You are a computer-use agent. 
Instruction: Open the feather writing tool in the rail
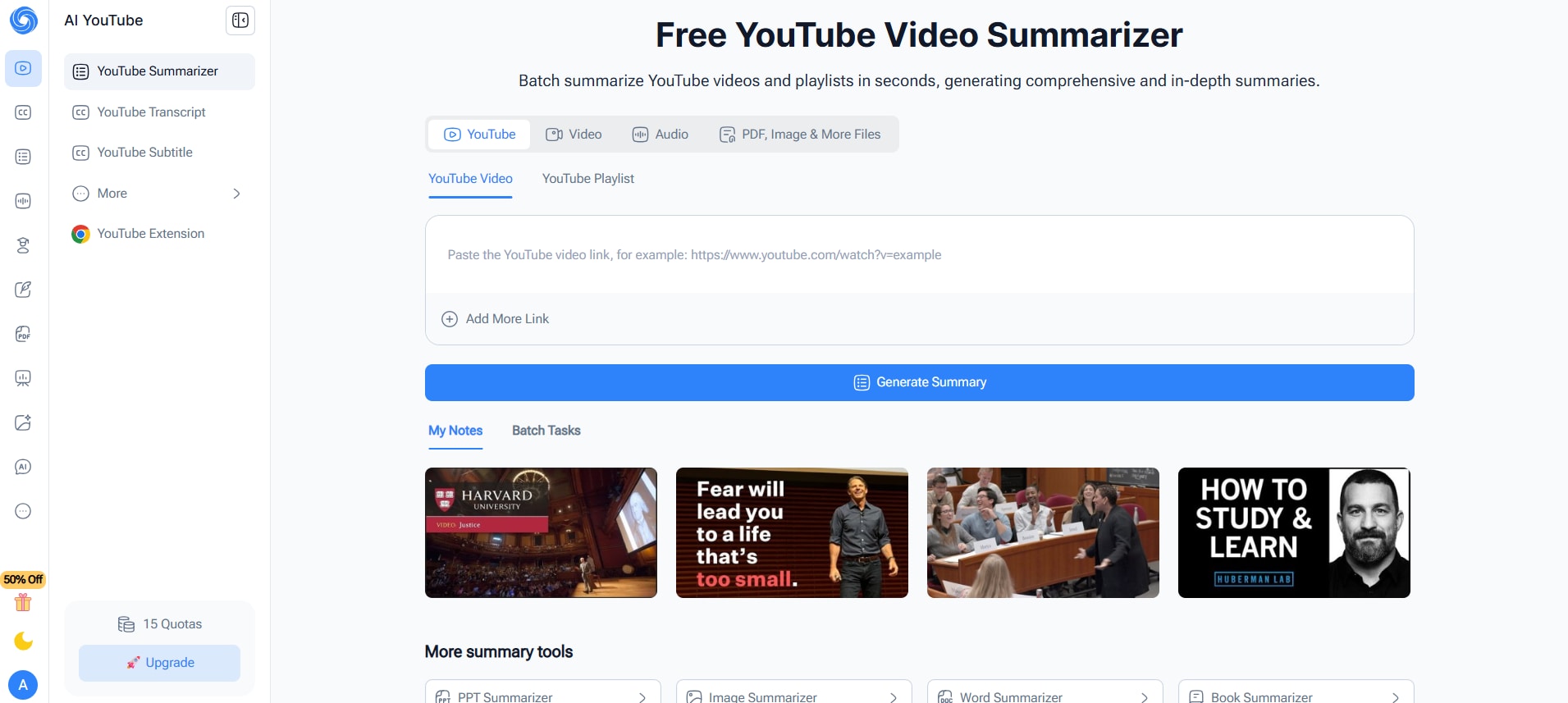coord(23,290)
